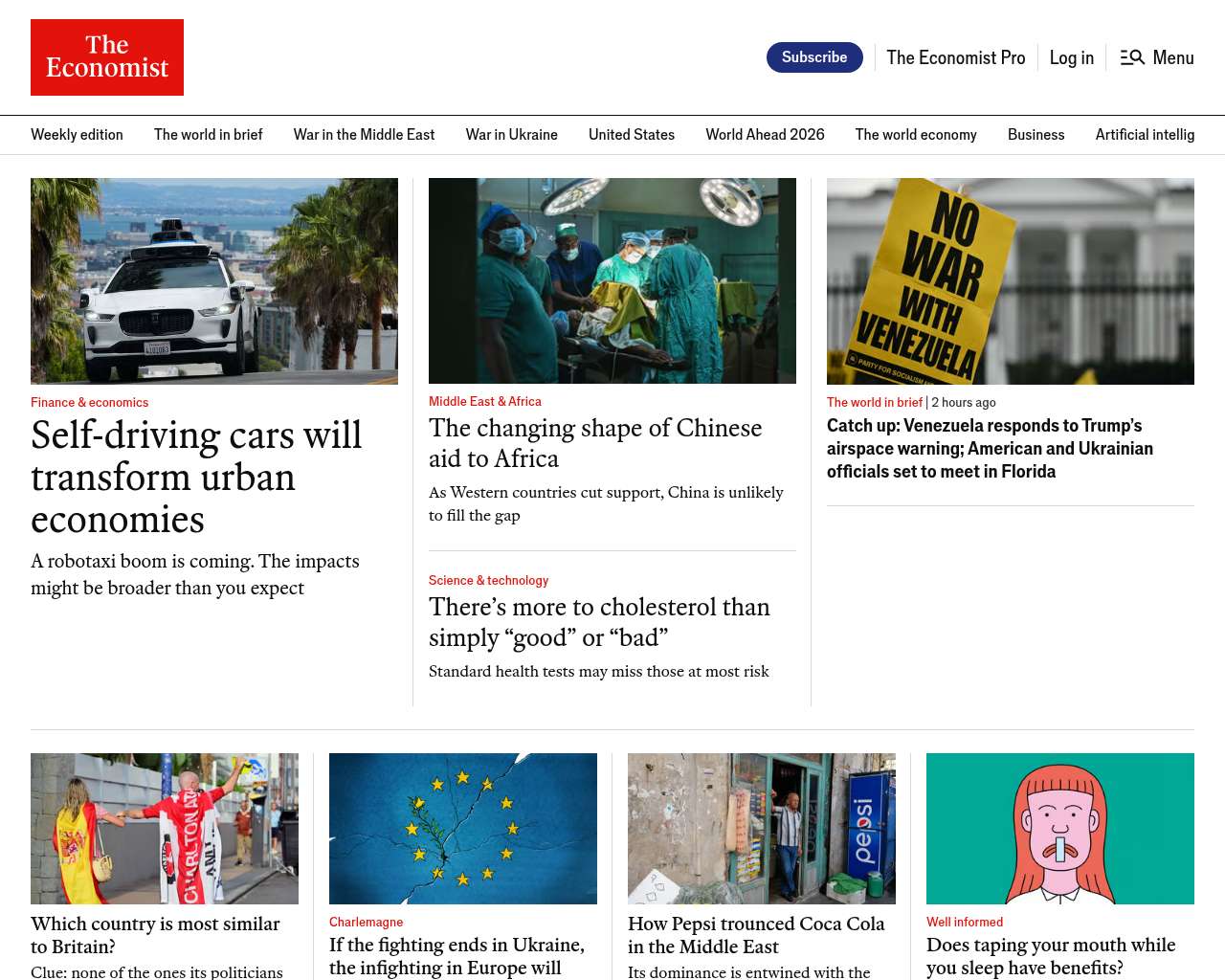The height and width of the screenshot is (980, 1225).
Task: Read Self-driving cars will transform urban economies
Action: point(196,477)
